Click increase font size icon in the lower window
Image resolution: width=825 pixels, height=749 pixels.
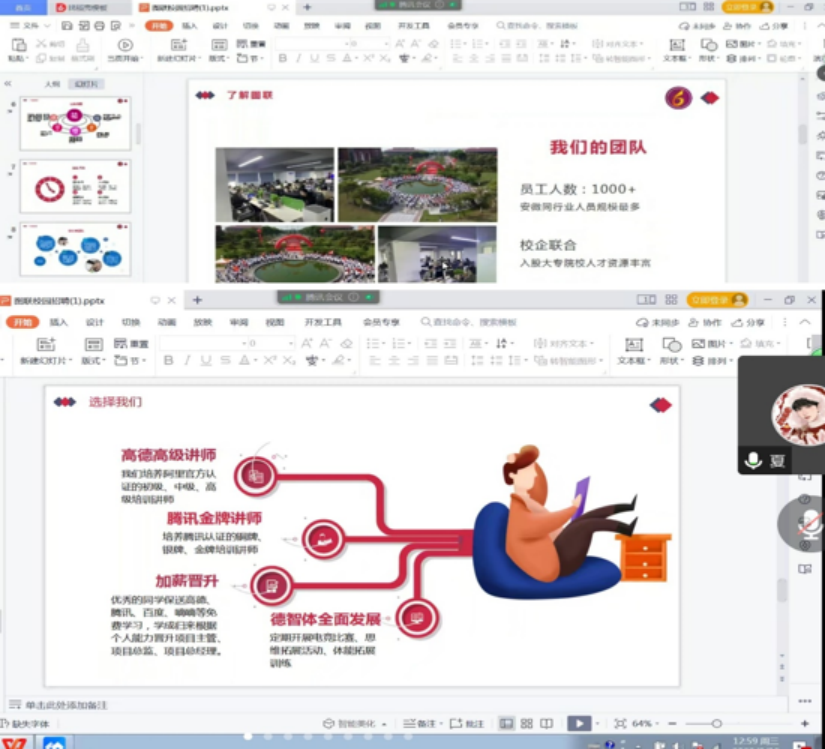(x=307, y=343)
